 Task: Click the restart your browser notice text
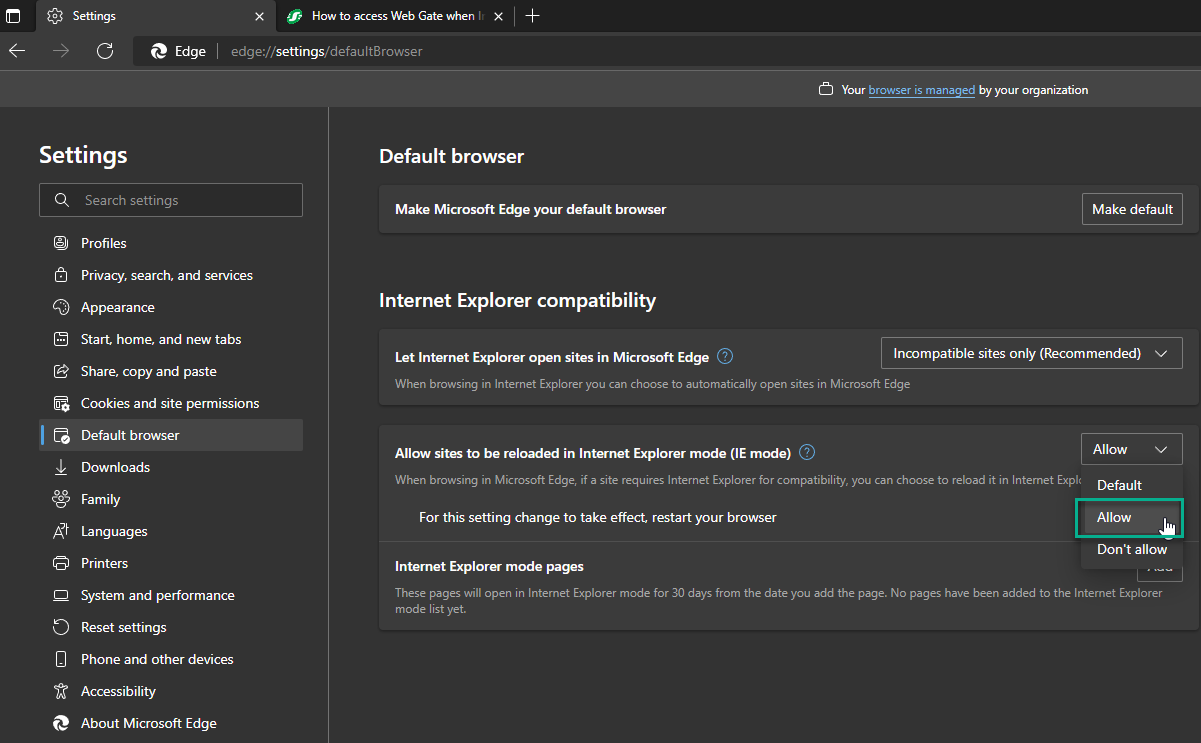coord(598,517)
